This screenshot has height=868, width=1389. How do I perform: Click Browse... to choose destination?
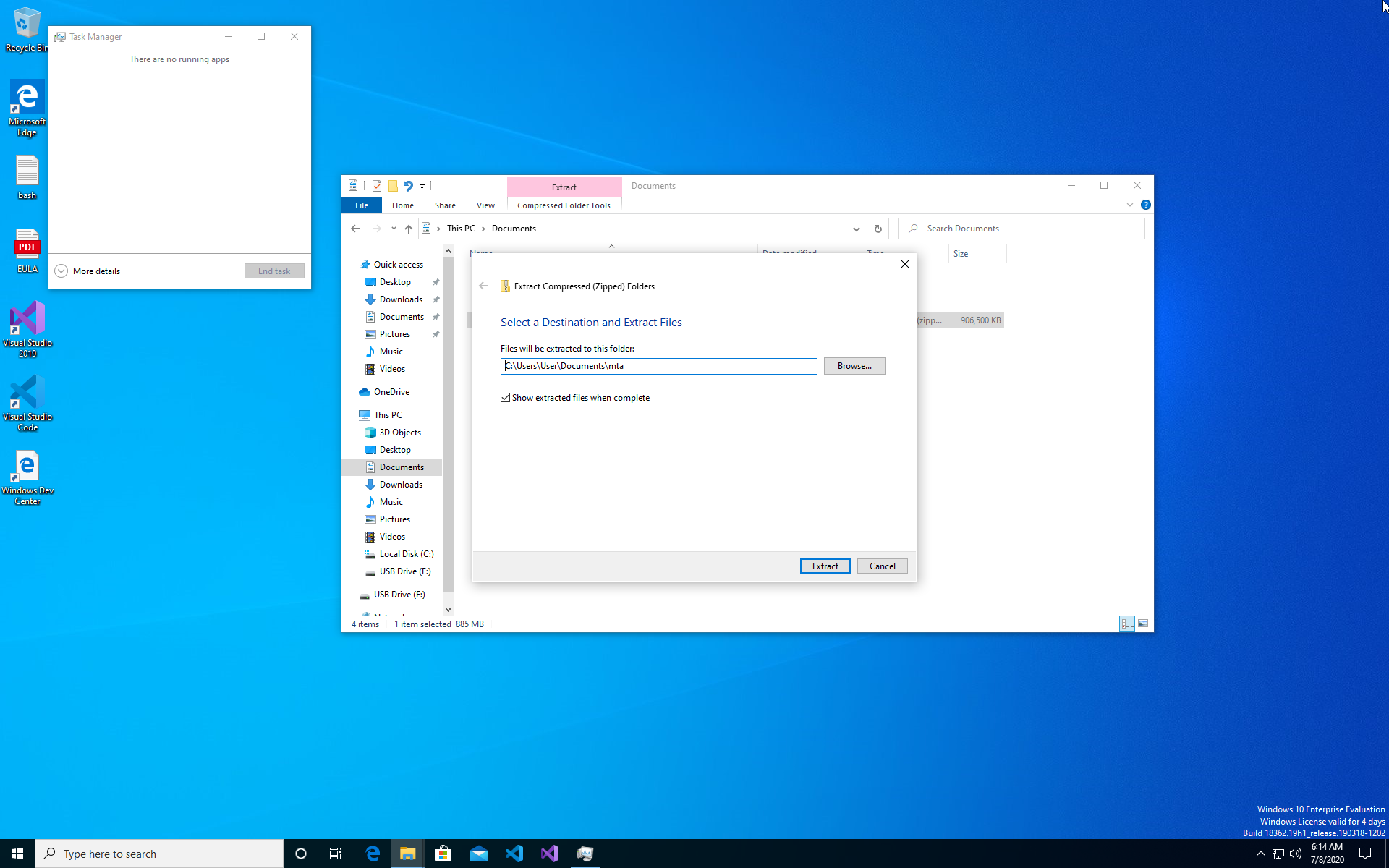[854, 366]
